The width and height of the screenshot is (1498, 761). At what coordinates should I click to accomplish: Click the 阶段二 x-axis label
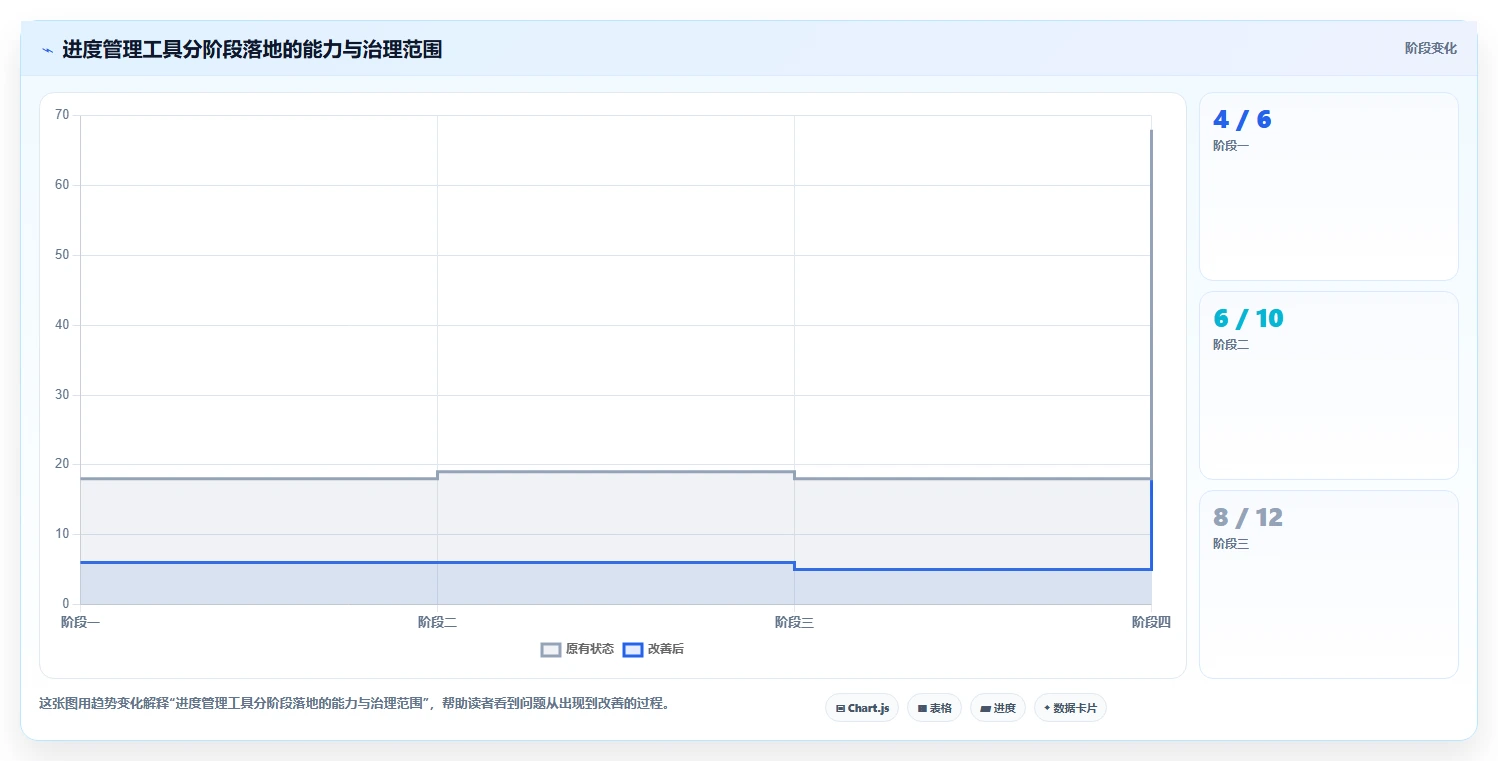(x=437, y=622)
